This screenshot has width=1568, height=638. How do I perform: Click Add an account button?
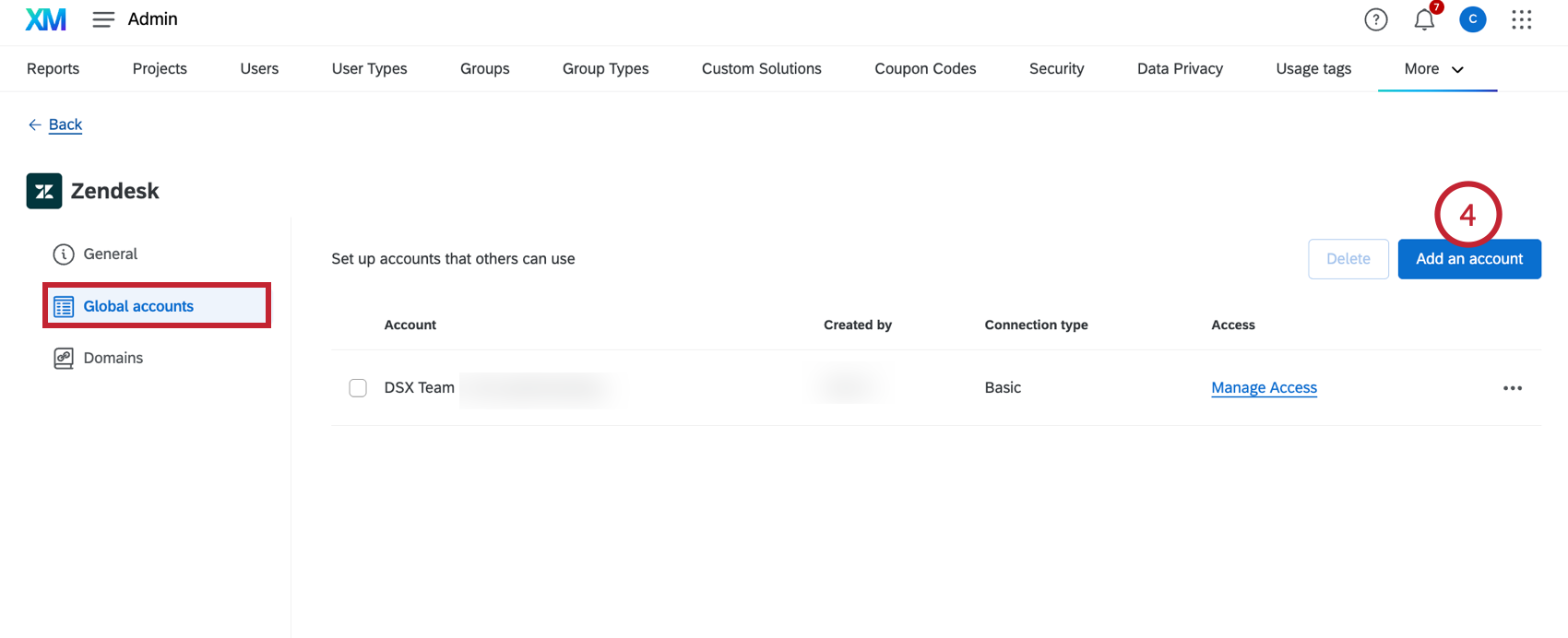1469,259
